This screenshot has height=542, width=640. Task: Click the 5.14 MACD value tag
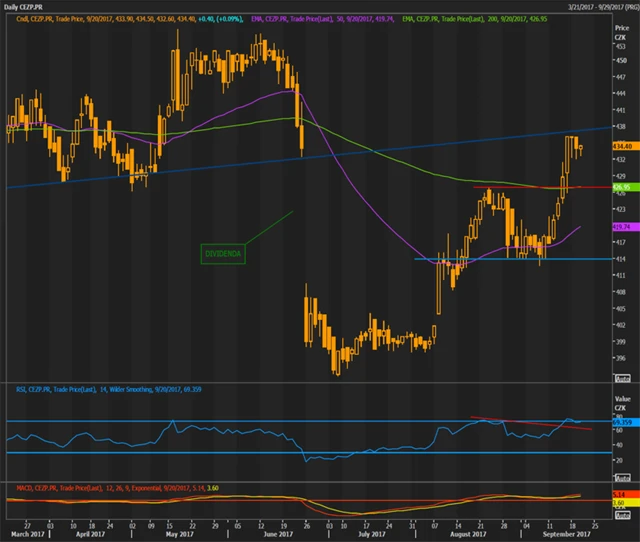click(x=621, y=496)
